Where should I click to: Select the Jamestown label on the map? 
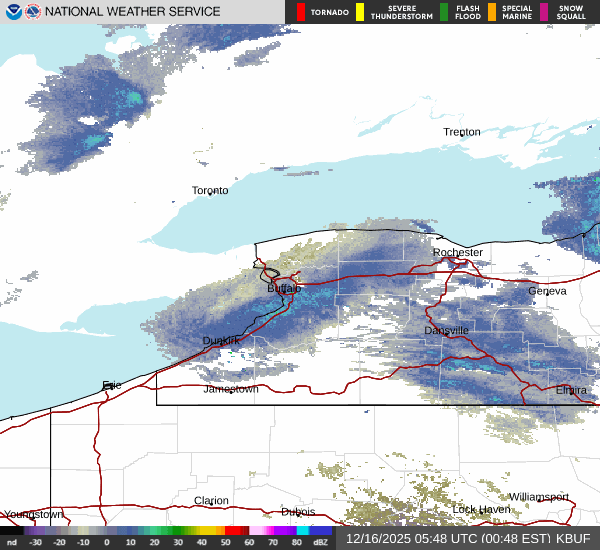click(231, 389)
